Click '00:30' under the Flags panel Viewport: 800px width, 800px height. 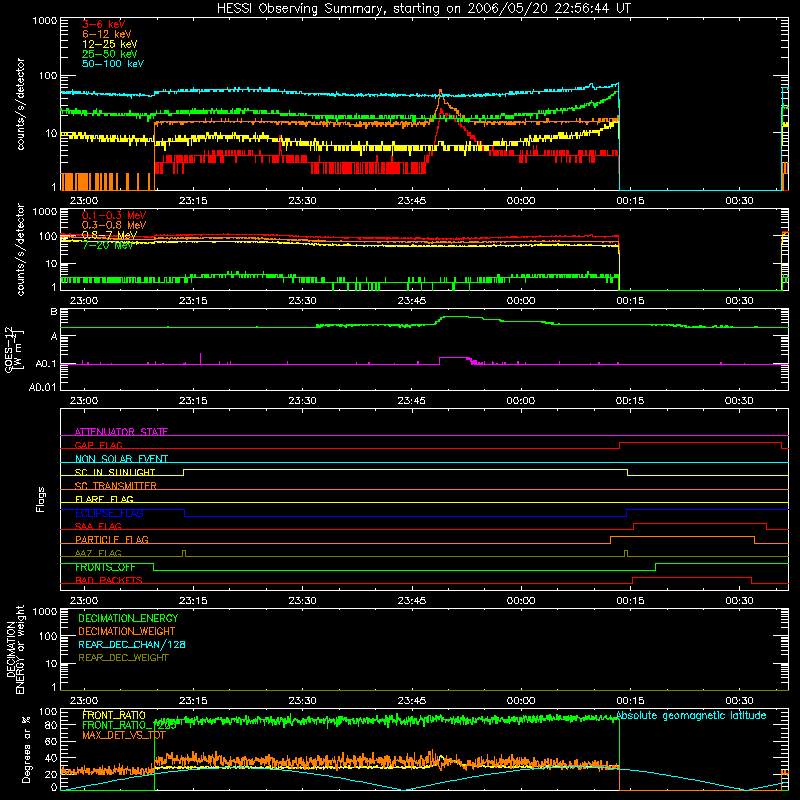tap(739, 601)
